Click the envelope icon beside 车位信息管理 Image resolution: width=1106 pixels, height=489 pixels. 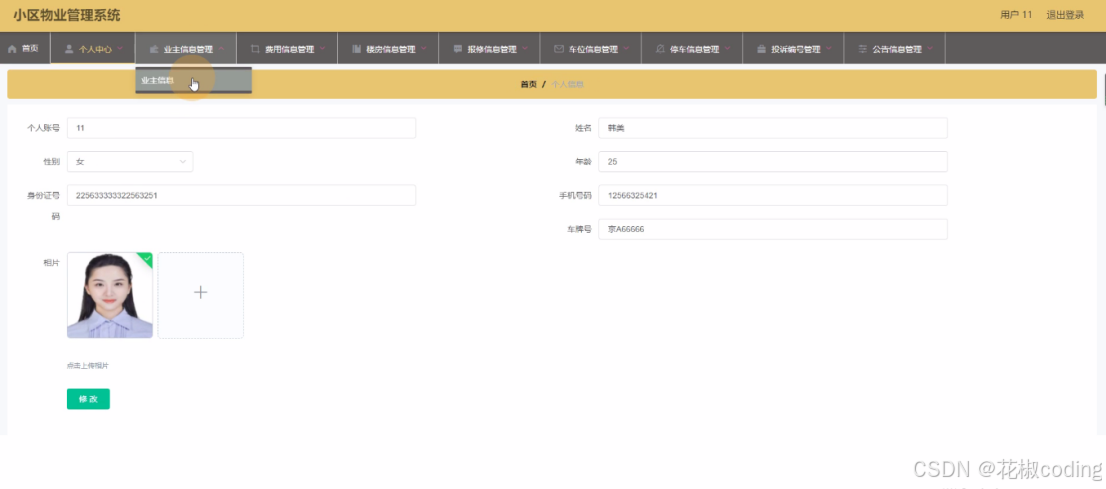(559, 49)
